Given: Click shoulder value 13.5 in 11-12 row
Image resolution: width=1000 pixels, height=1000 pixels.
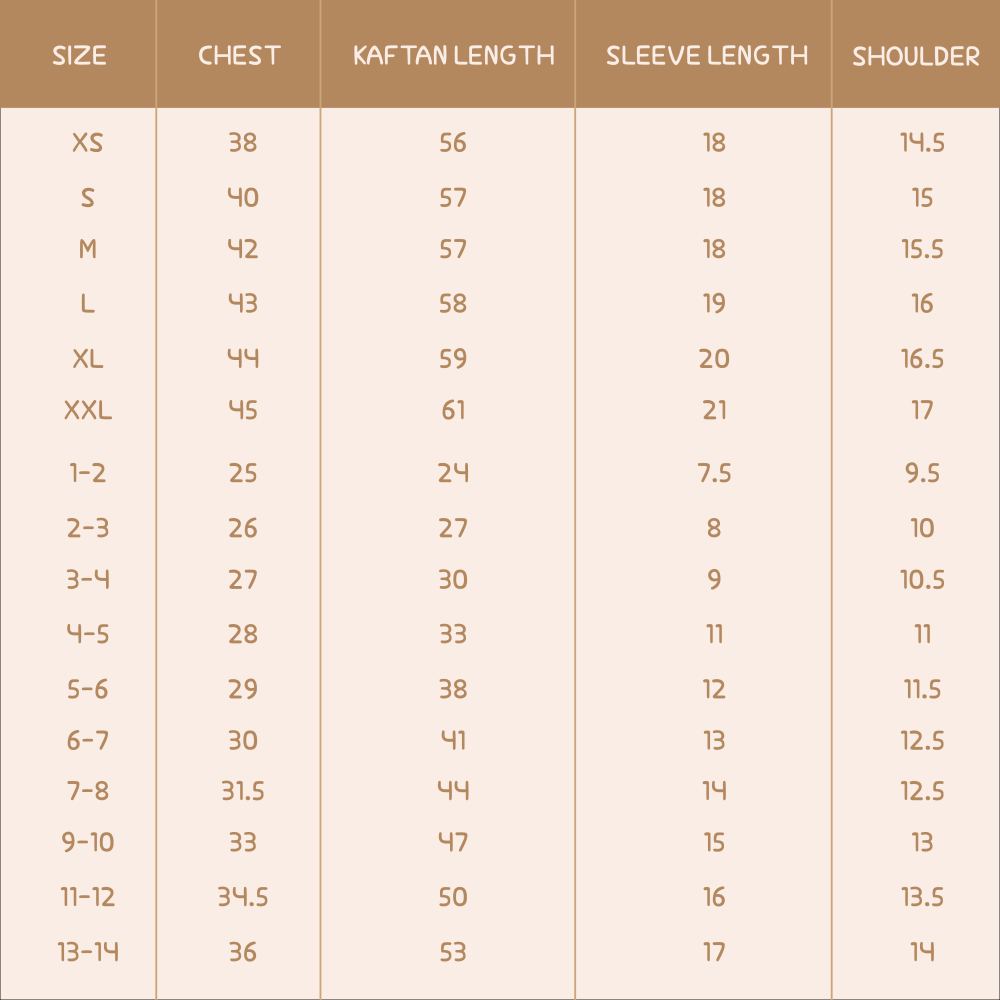Looking at the screenshot, I should [x=922, y=897].
